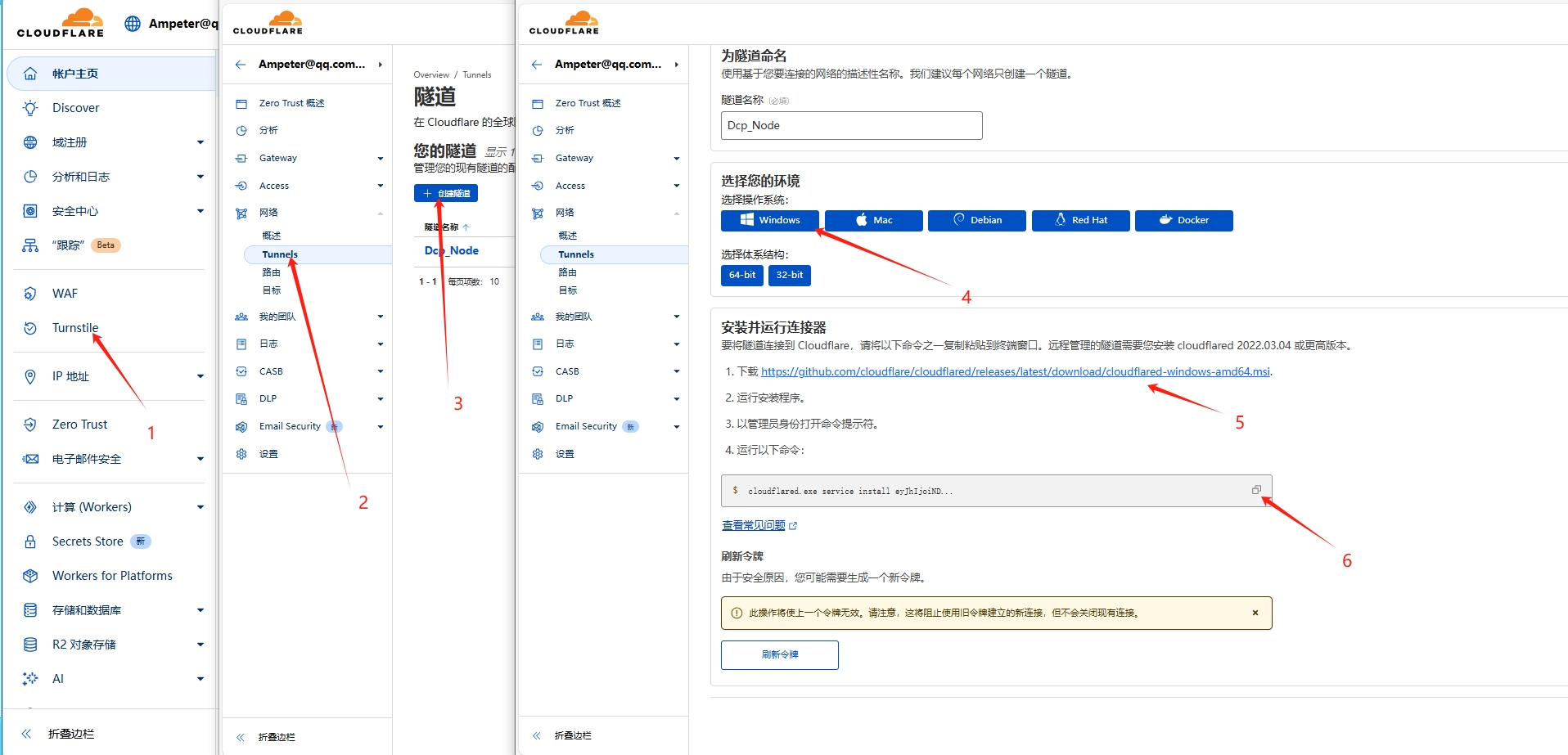Viewport: 1568px width, 755px height.
Task: Click the collapse chevrons icon in left sidebar bottom
Action: 26,734
